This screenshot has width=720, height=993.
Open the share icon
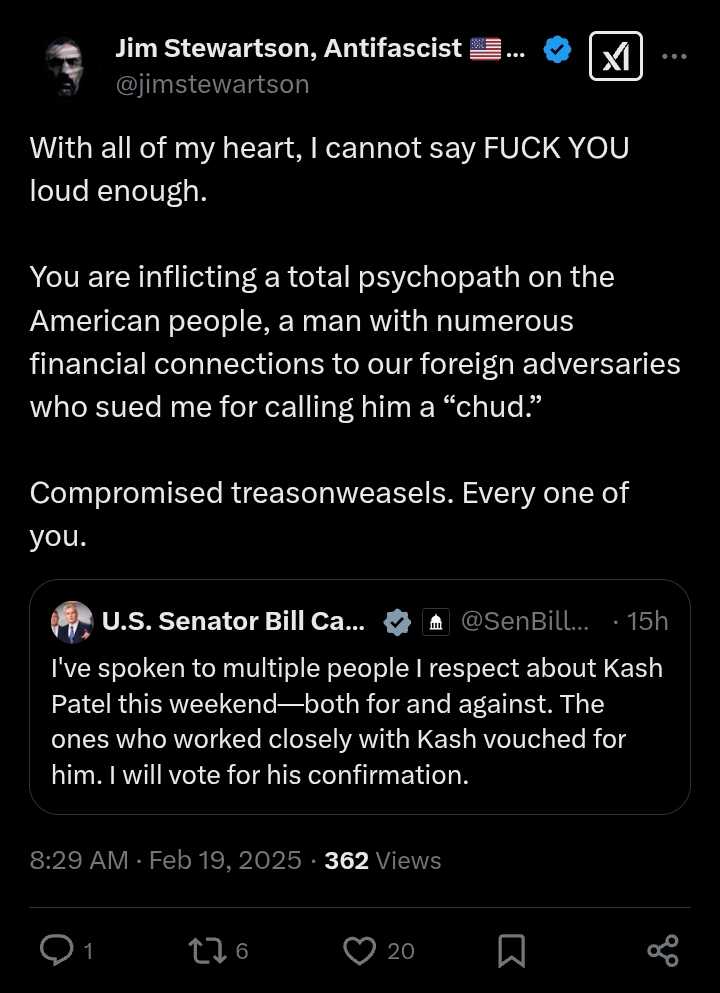[x=663, y=951]
